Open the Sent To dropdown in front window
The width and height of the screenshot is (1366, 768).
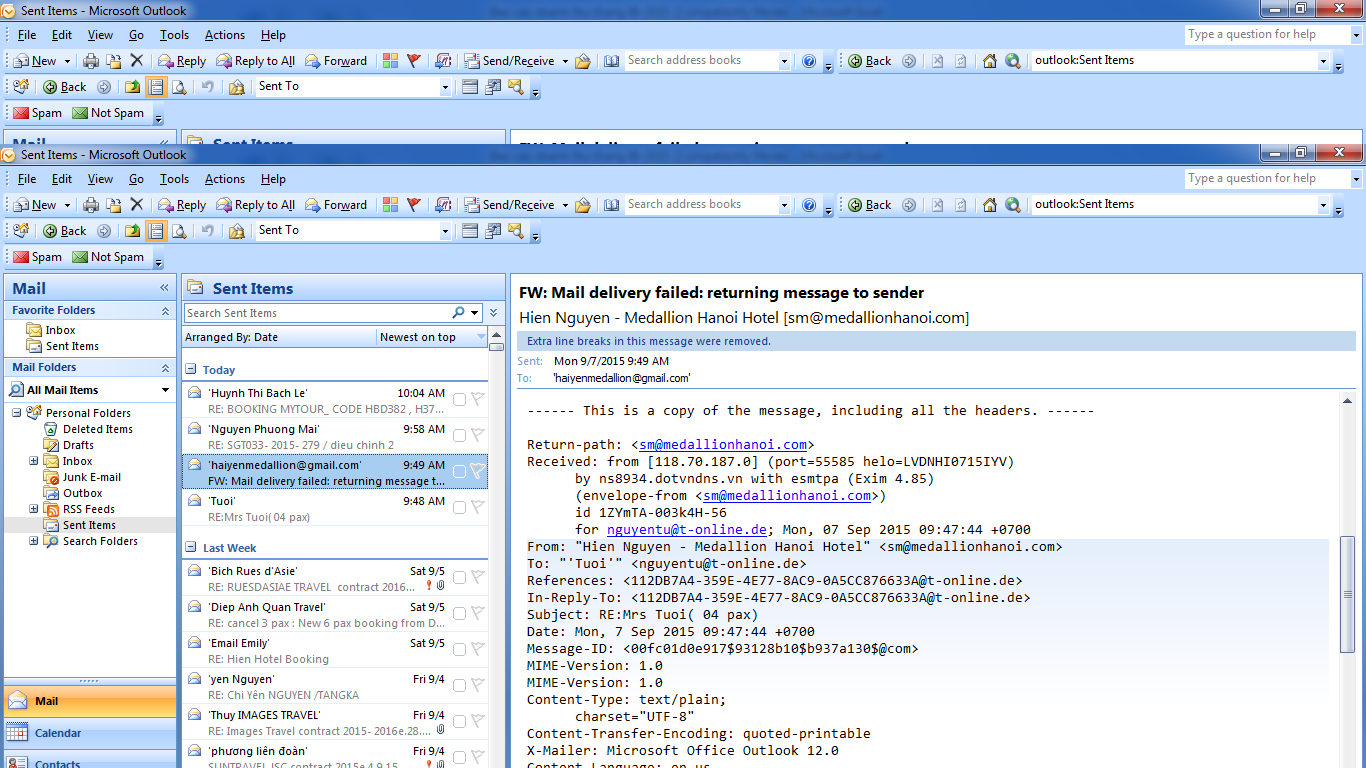tap(445, 231)
